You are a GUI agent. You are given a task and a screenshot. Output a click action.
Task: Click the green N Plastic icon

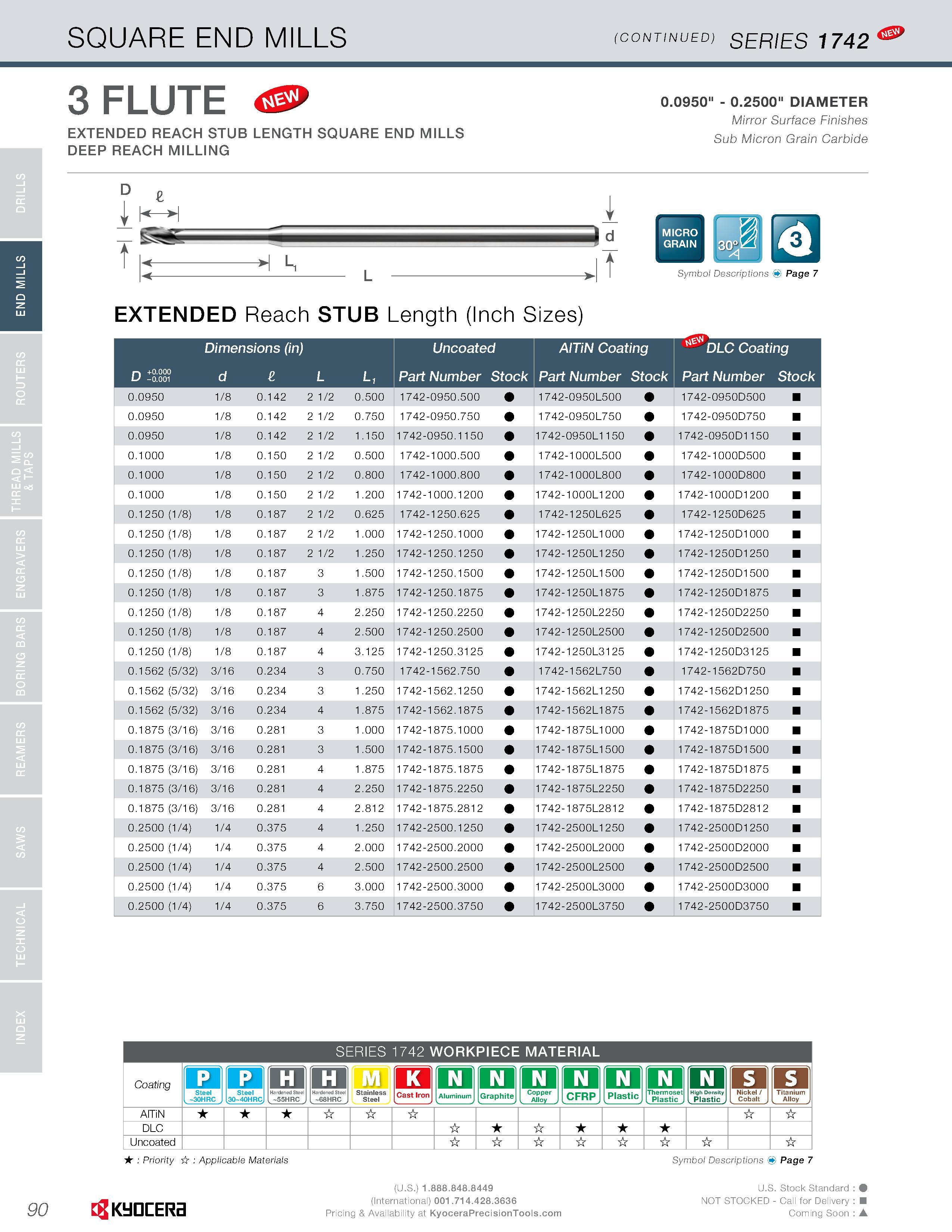pos(623,1084)
